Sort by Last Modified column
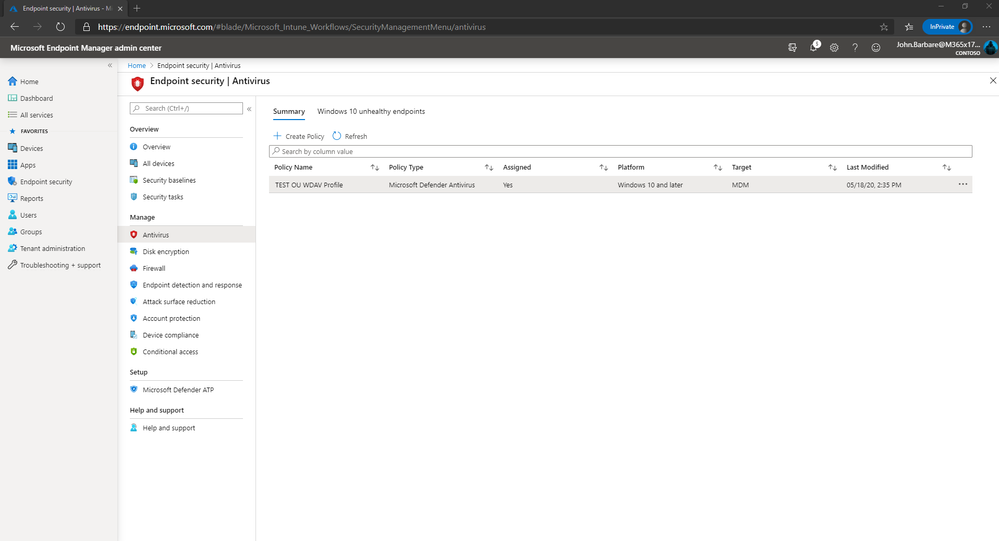The width and height of the screenshot is (999, 541). pyautogui.click(x=947, y=168)
